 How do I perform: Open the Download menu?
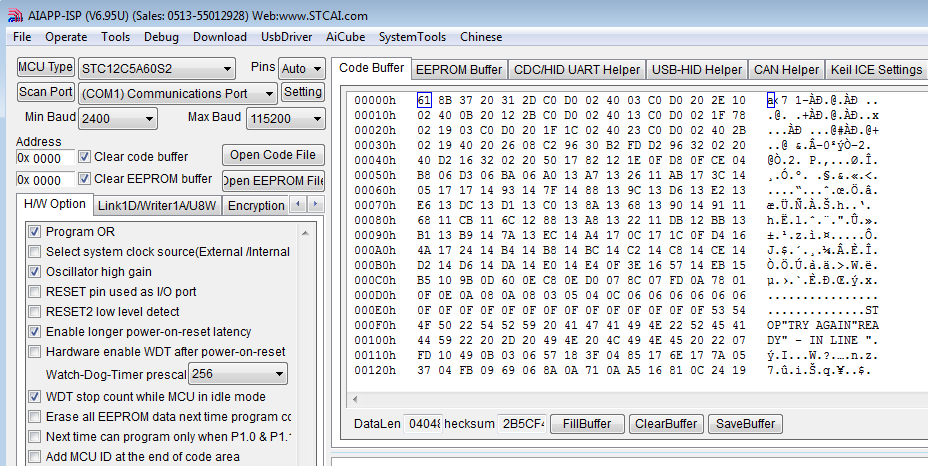(219, 37)
